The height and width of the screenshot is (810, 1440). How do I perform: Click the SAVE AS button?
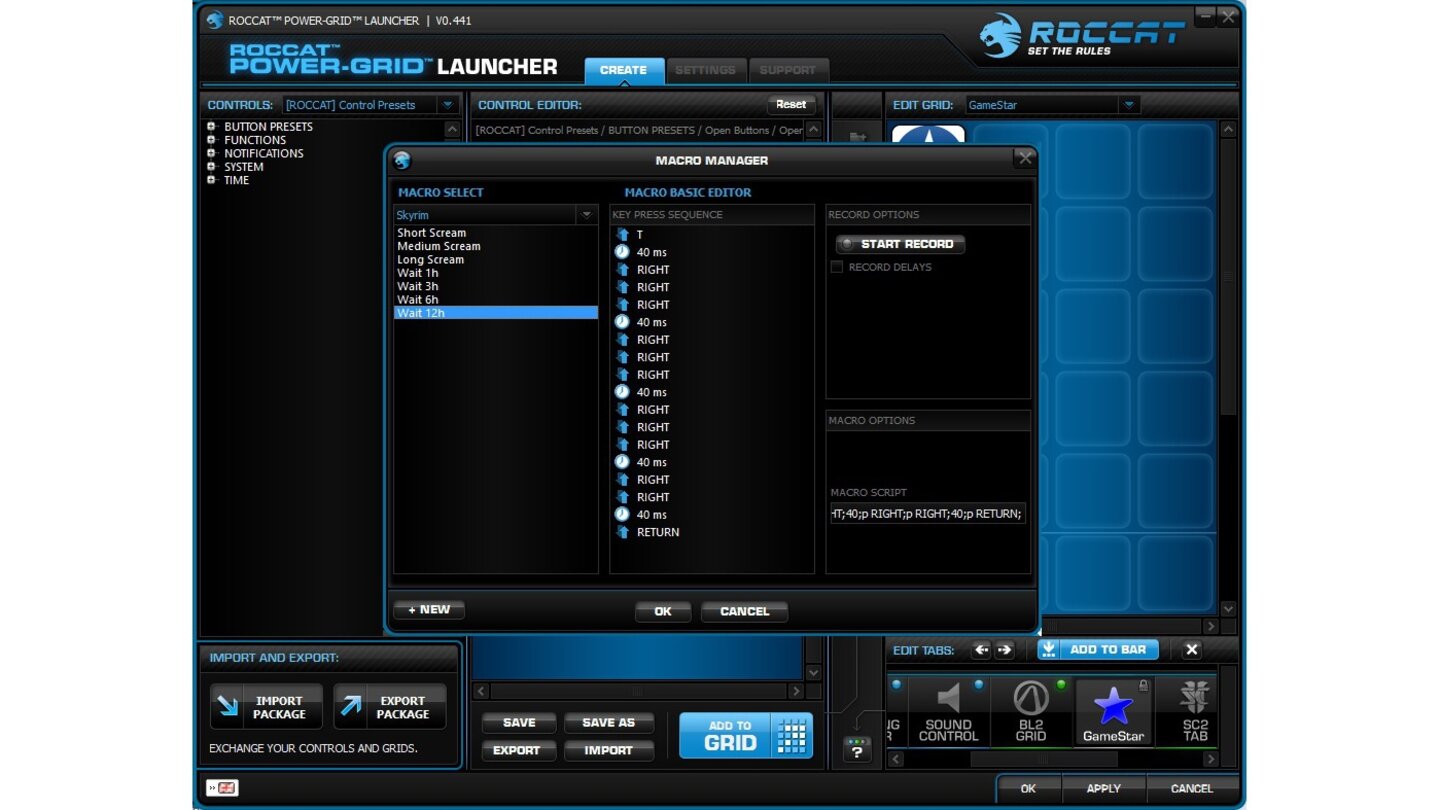click(609, 723)
